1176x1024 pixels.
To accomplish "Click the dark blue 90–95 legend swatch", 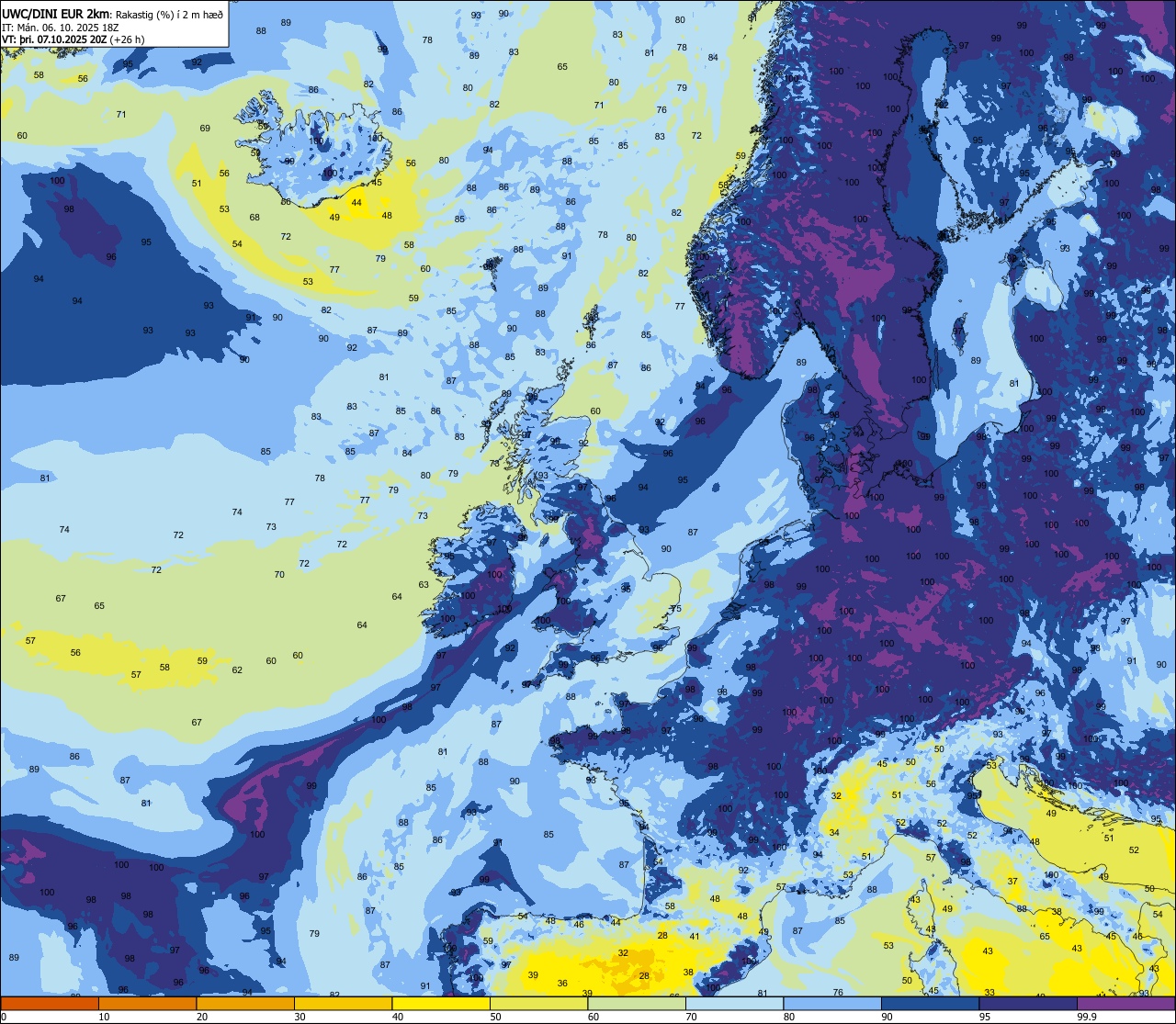I will [930, 1004].
